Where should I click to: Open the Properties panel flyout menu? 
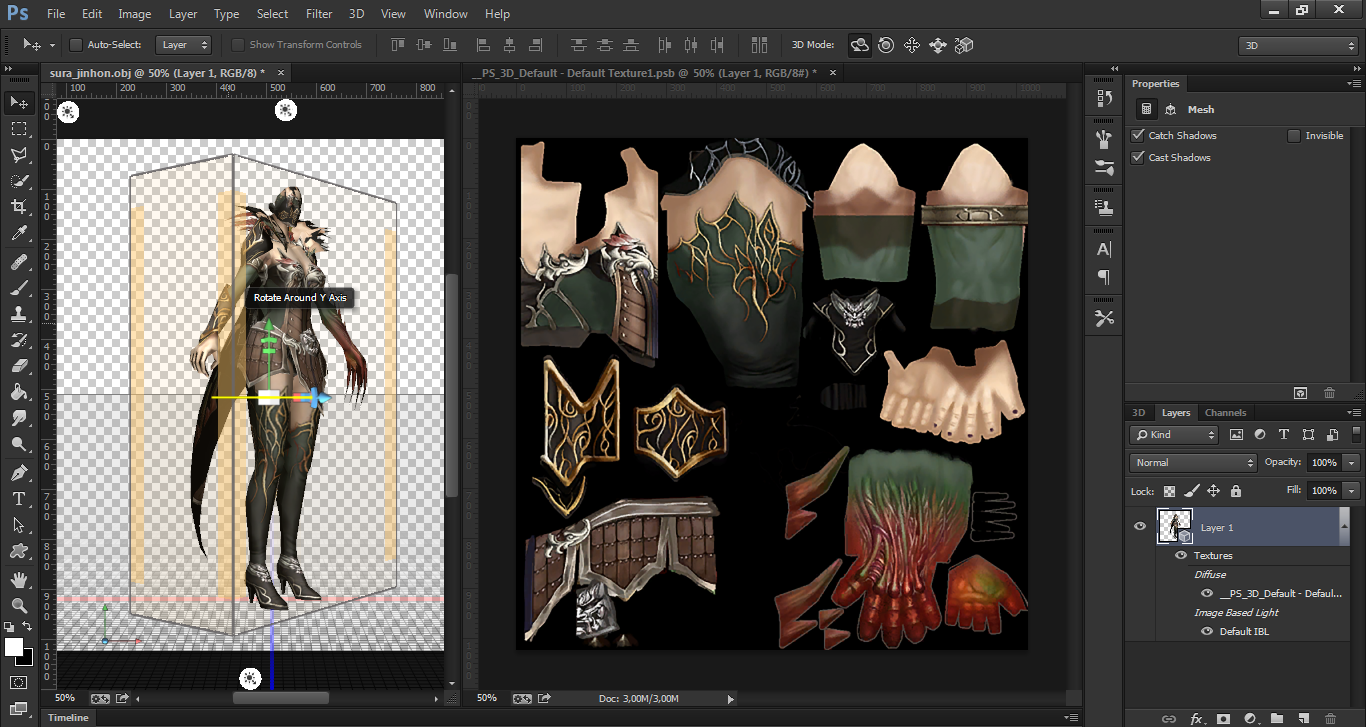pos(1354,84)
